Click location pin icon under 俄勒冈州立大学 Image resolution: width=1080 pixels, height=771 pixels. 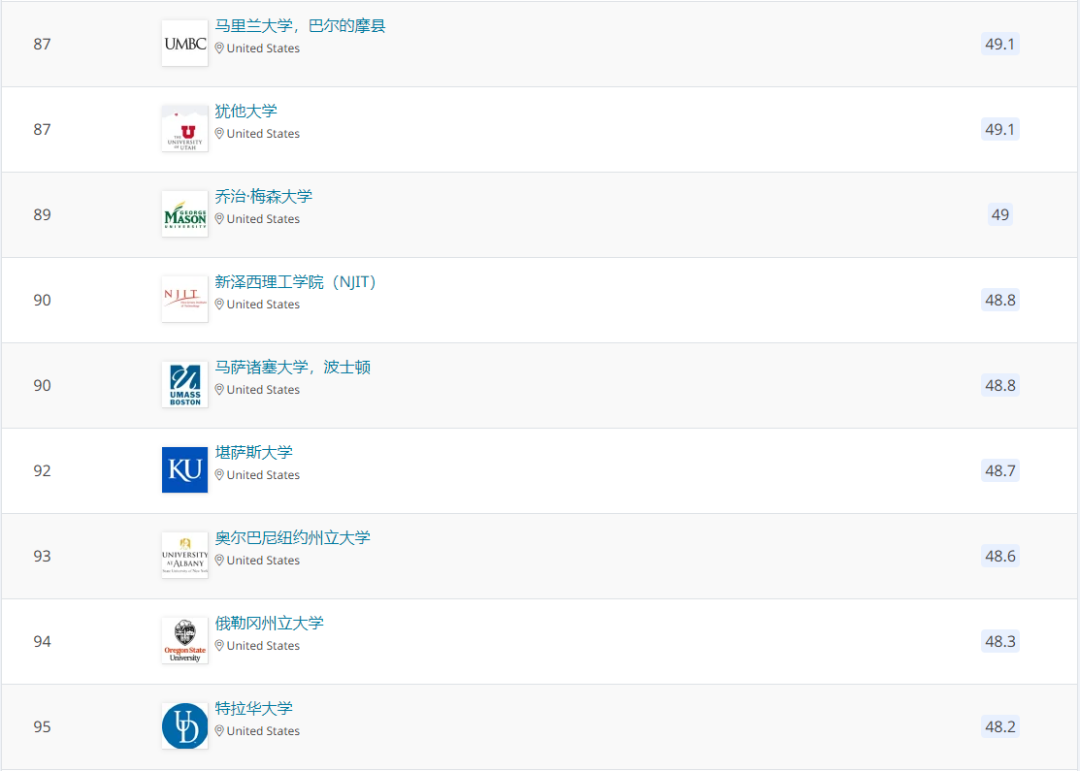point(219,646)
